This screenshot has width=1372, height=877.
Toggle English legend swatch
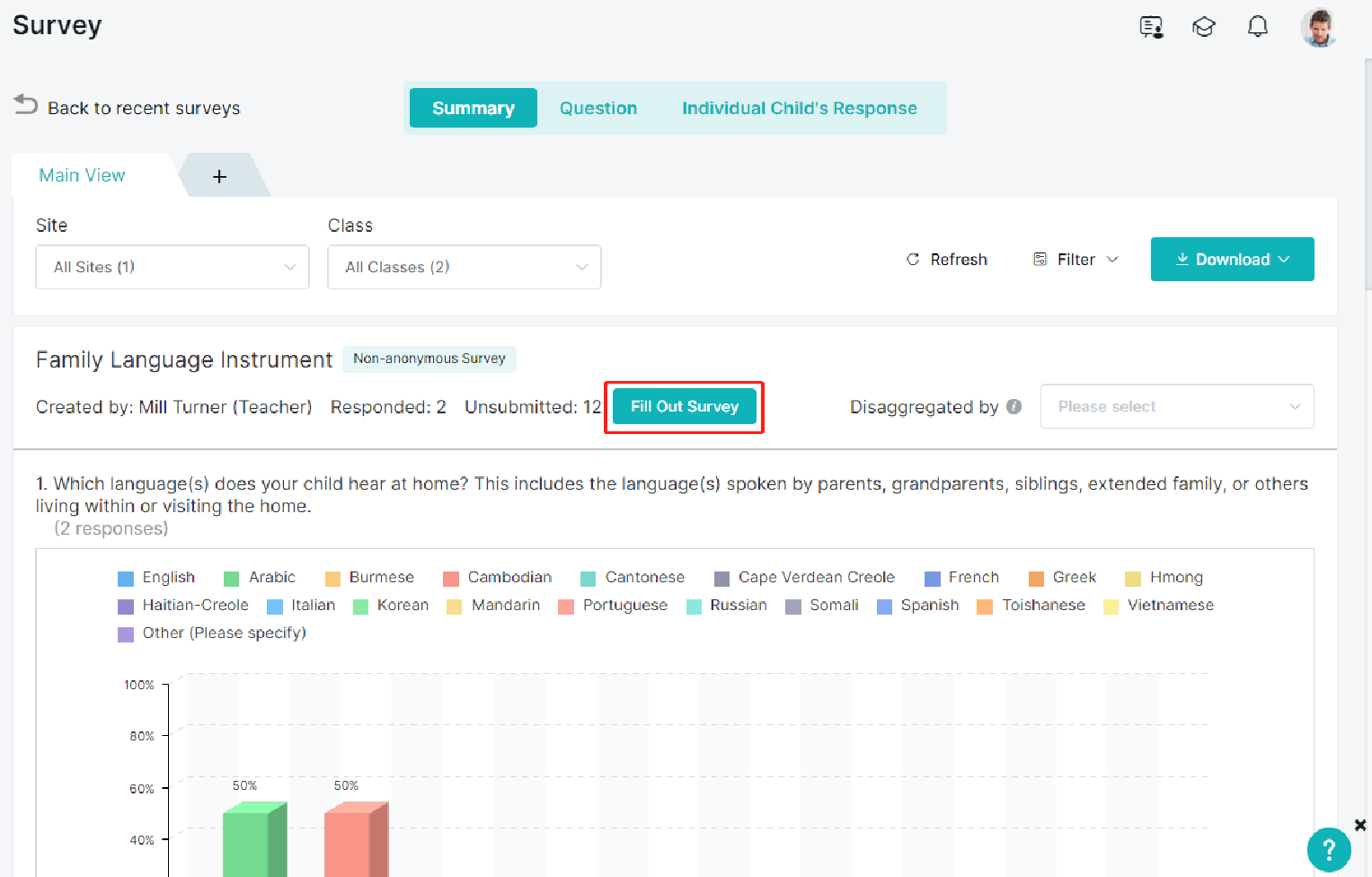point(126,578)
